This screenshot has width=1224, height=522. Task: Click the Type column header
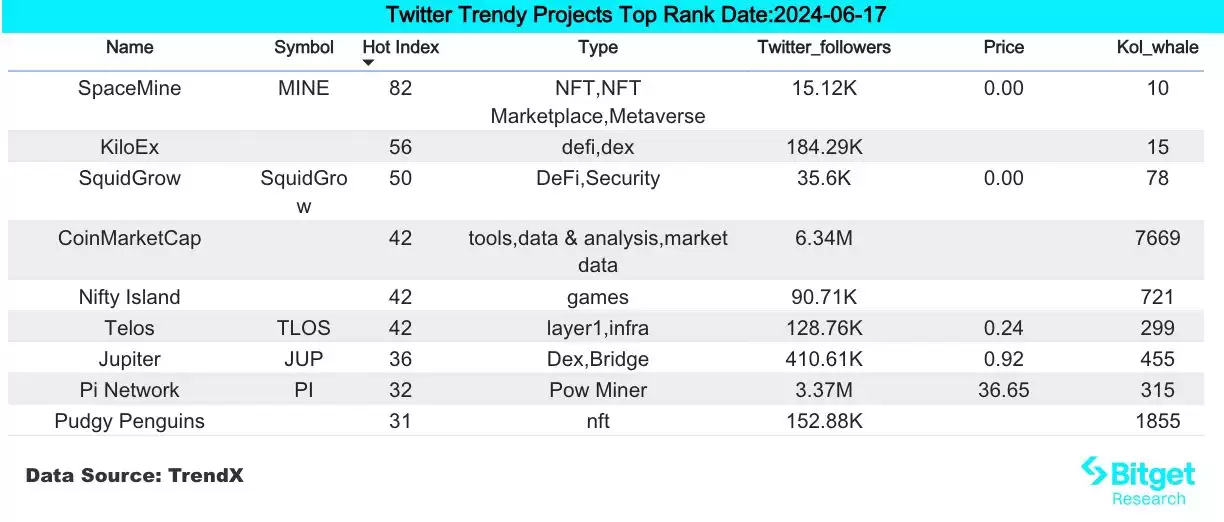(x=598, y=47)
